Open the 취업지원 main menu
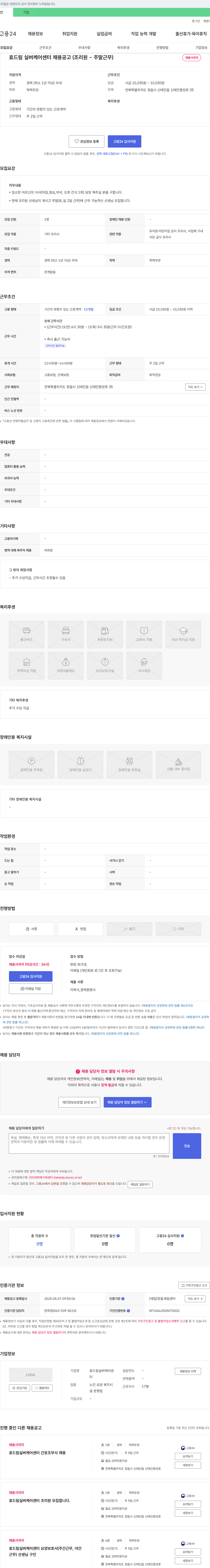The image size is (210, 1568). point(70,34)
